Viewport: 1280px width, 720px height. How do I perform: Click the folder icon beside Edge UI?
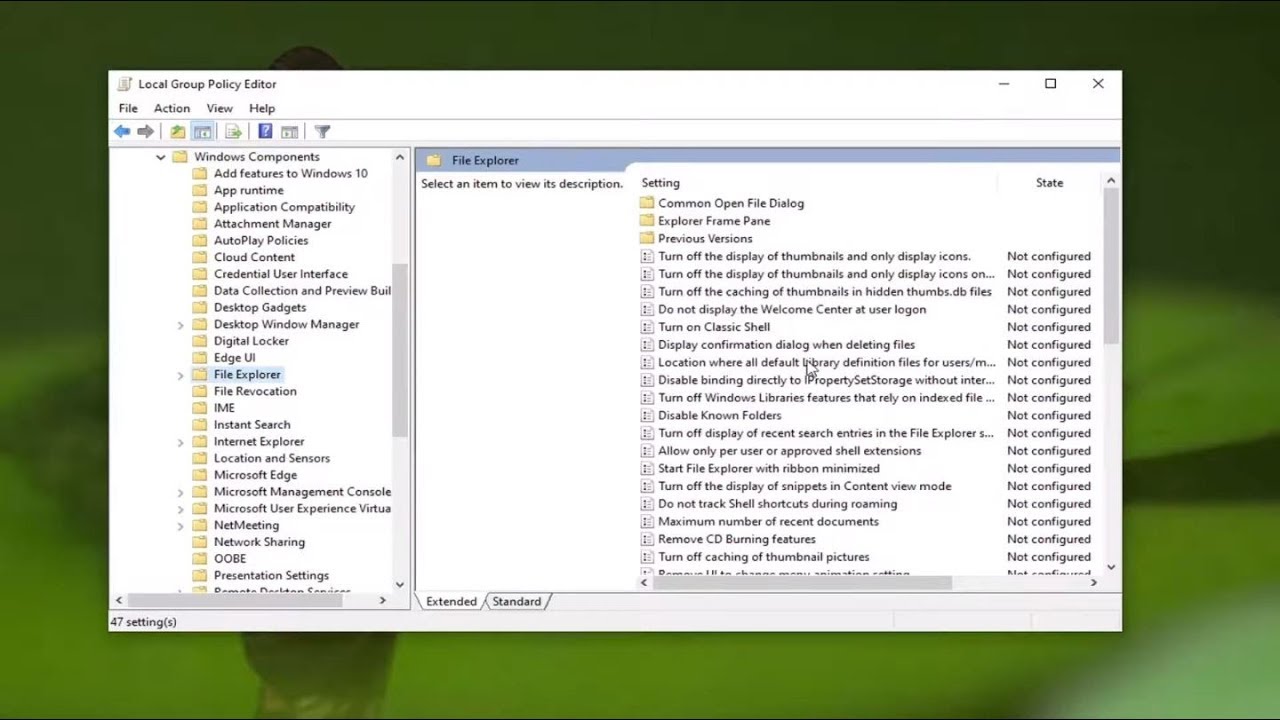(199, 358)
